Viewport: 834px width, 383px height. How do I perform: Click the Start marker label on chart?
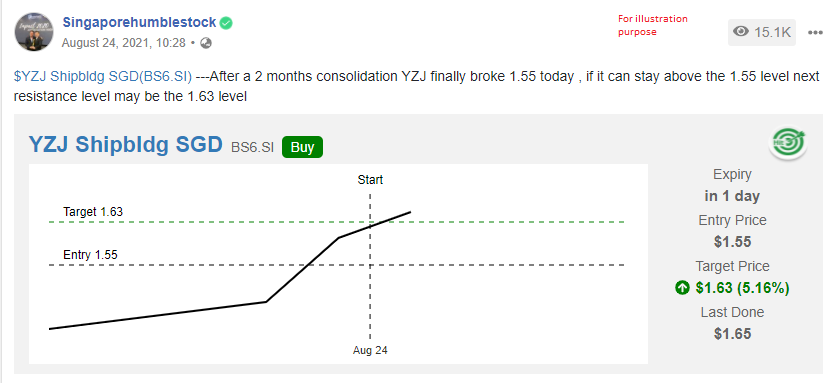tap(370, 180)
